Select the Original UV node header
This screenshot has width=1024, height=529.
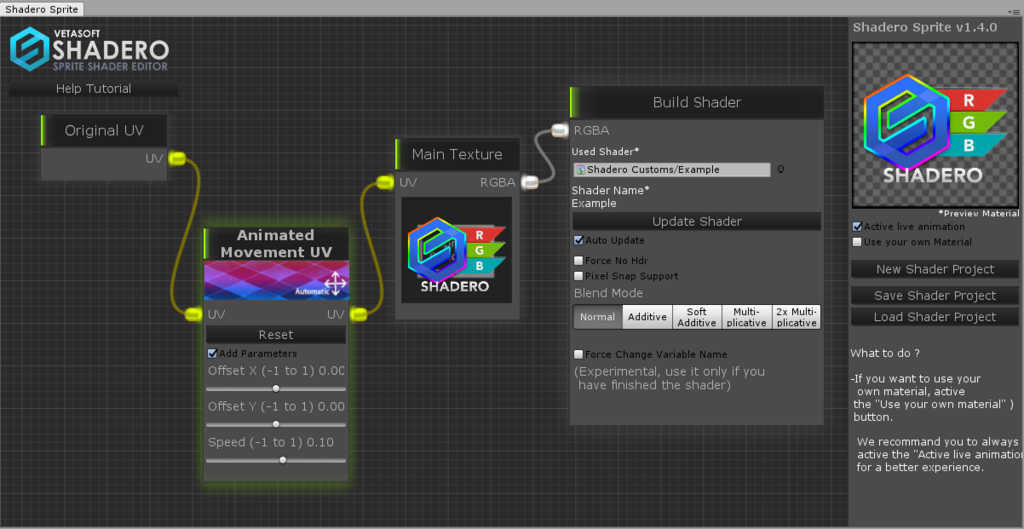(x=104, y=131)
